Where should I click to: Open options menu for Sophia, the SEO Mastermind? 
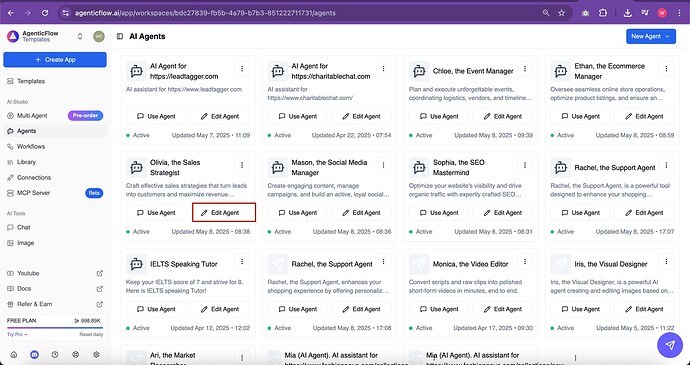[525, 165]
